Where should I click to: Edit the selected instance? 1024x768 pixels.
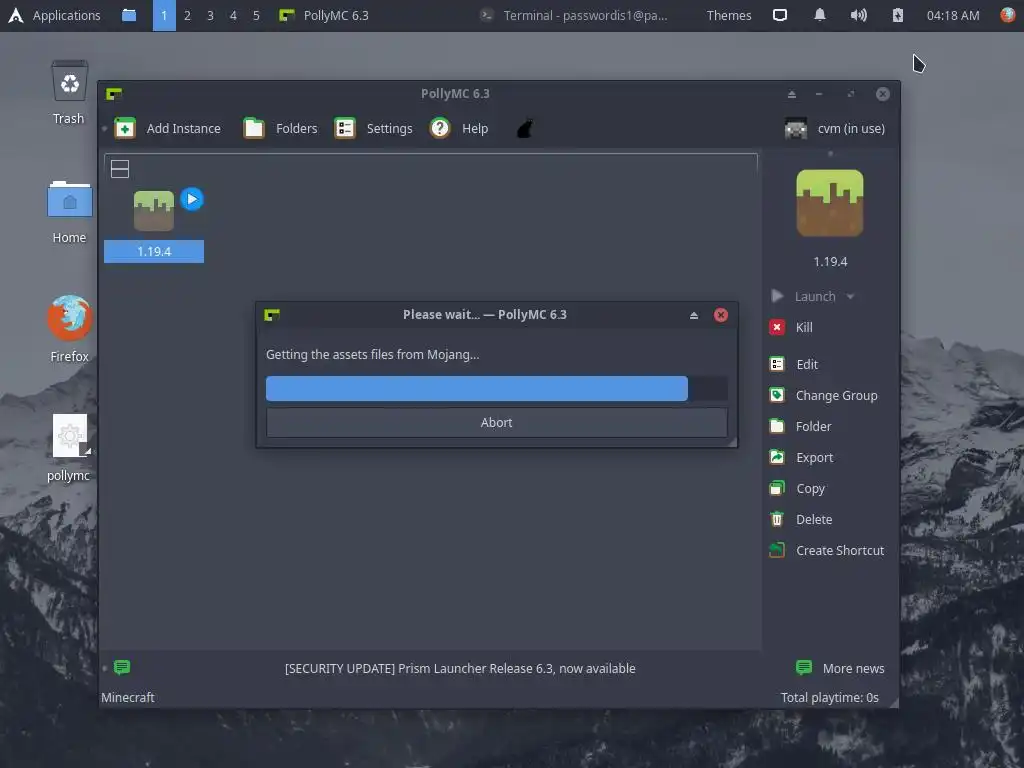point(793,364)
